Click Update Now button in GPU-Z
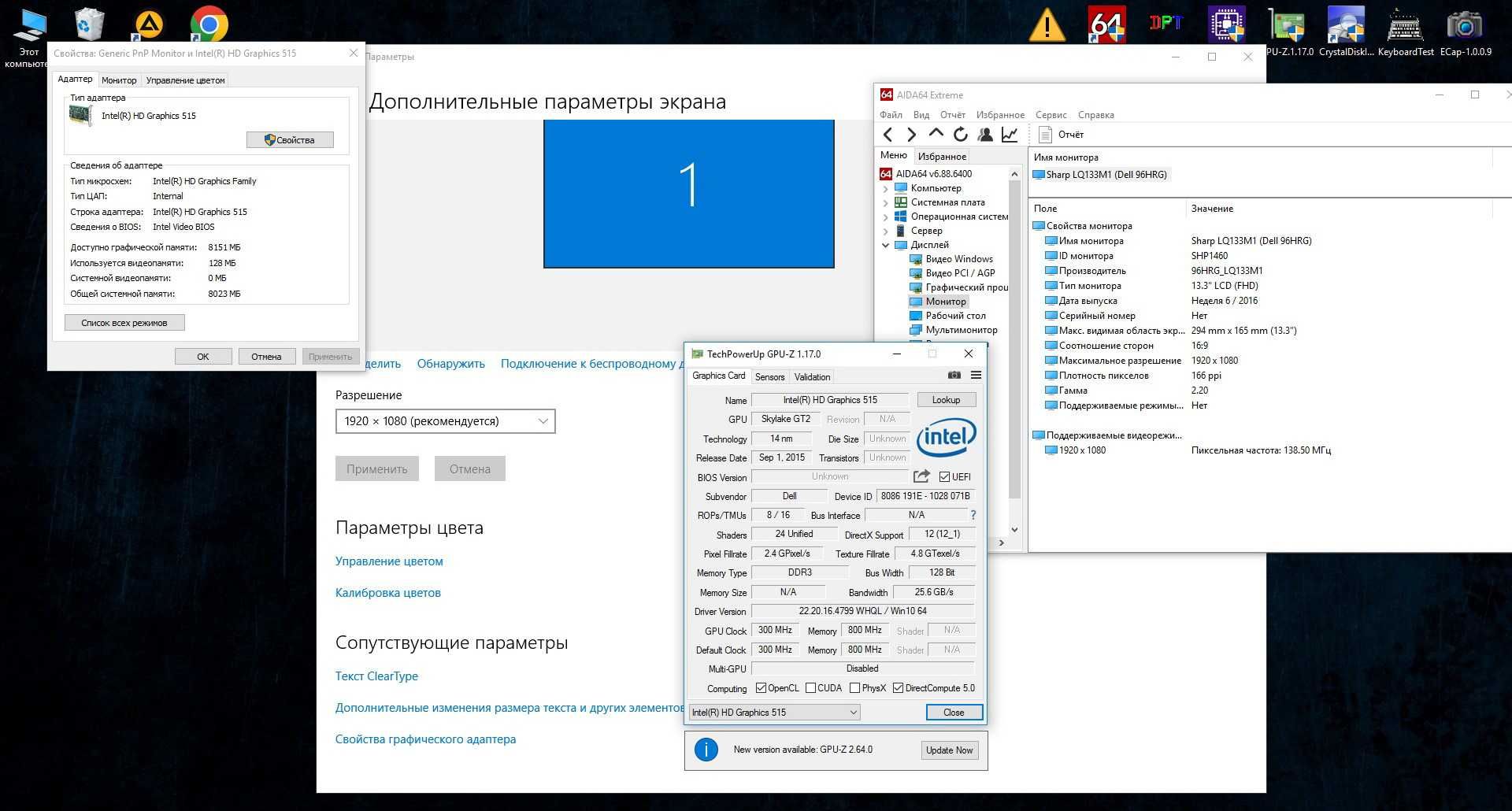The image size is (1512, 811). point(949,750)
